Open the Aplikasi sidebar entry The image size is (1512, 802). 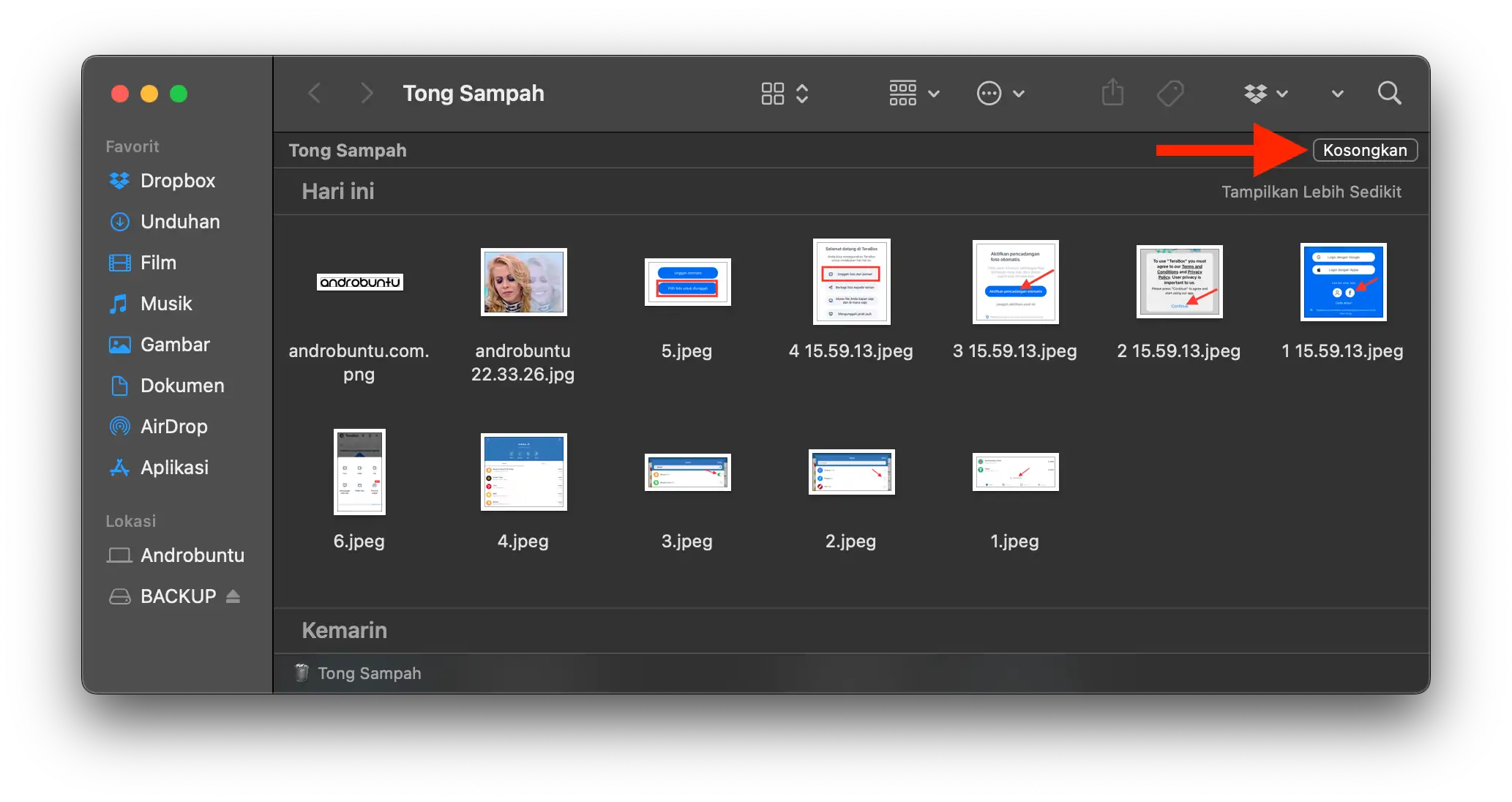click(174, 467)
